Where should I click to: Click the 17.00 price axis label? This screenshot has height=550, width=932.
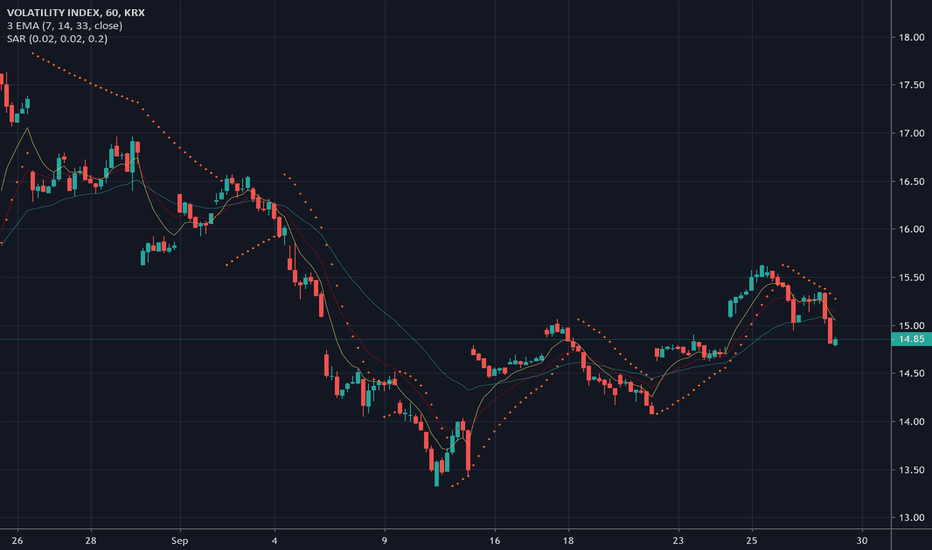(x=911, y=133)
